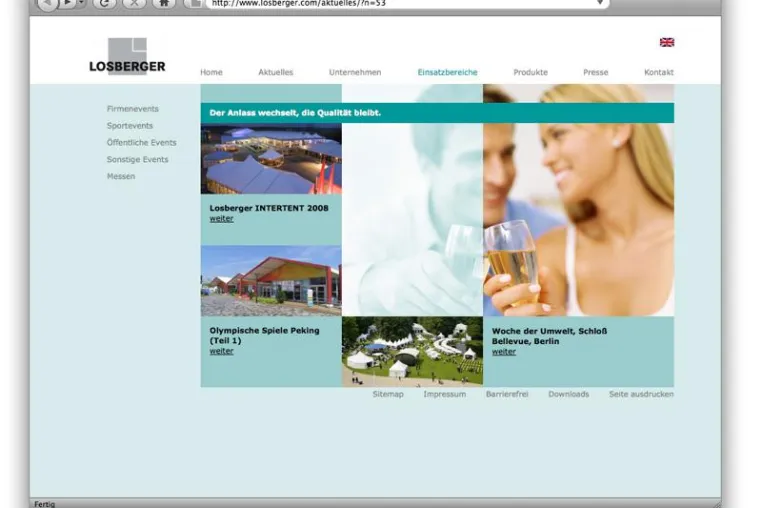The height and width of the screenshot is (508, 762).
Task: Open the Home menu item
Action: pyautogui.click(x=211, y=72)
